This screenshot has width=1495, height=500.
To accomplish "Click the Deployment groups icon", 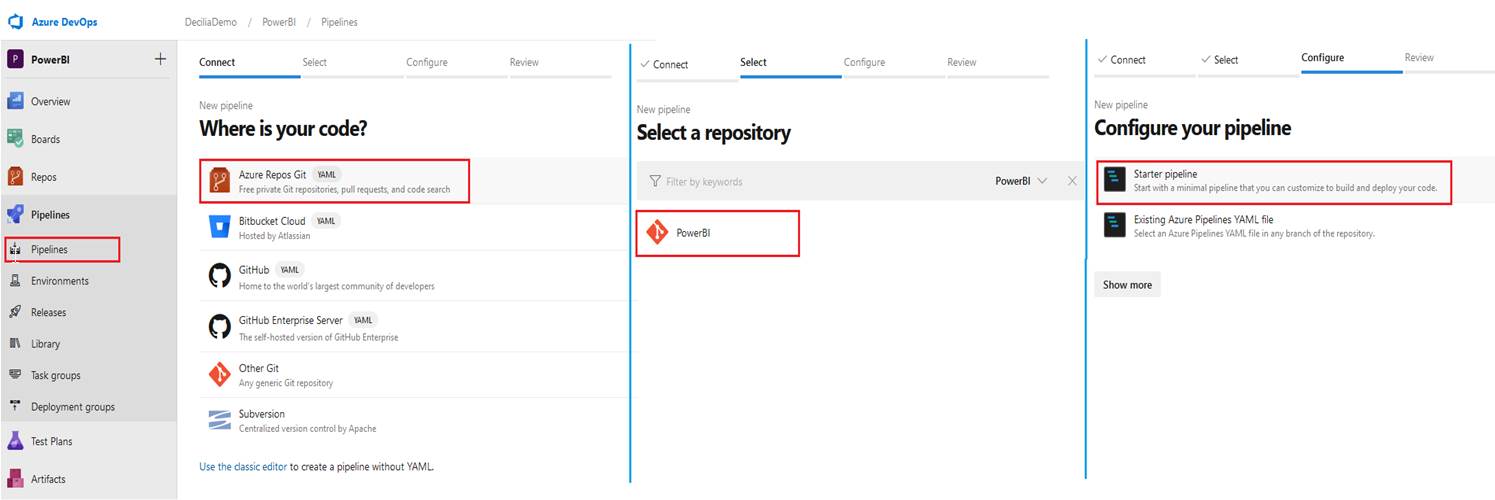I will tap(15, 406).
